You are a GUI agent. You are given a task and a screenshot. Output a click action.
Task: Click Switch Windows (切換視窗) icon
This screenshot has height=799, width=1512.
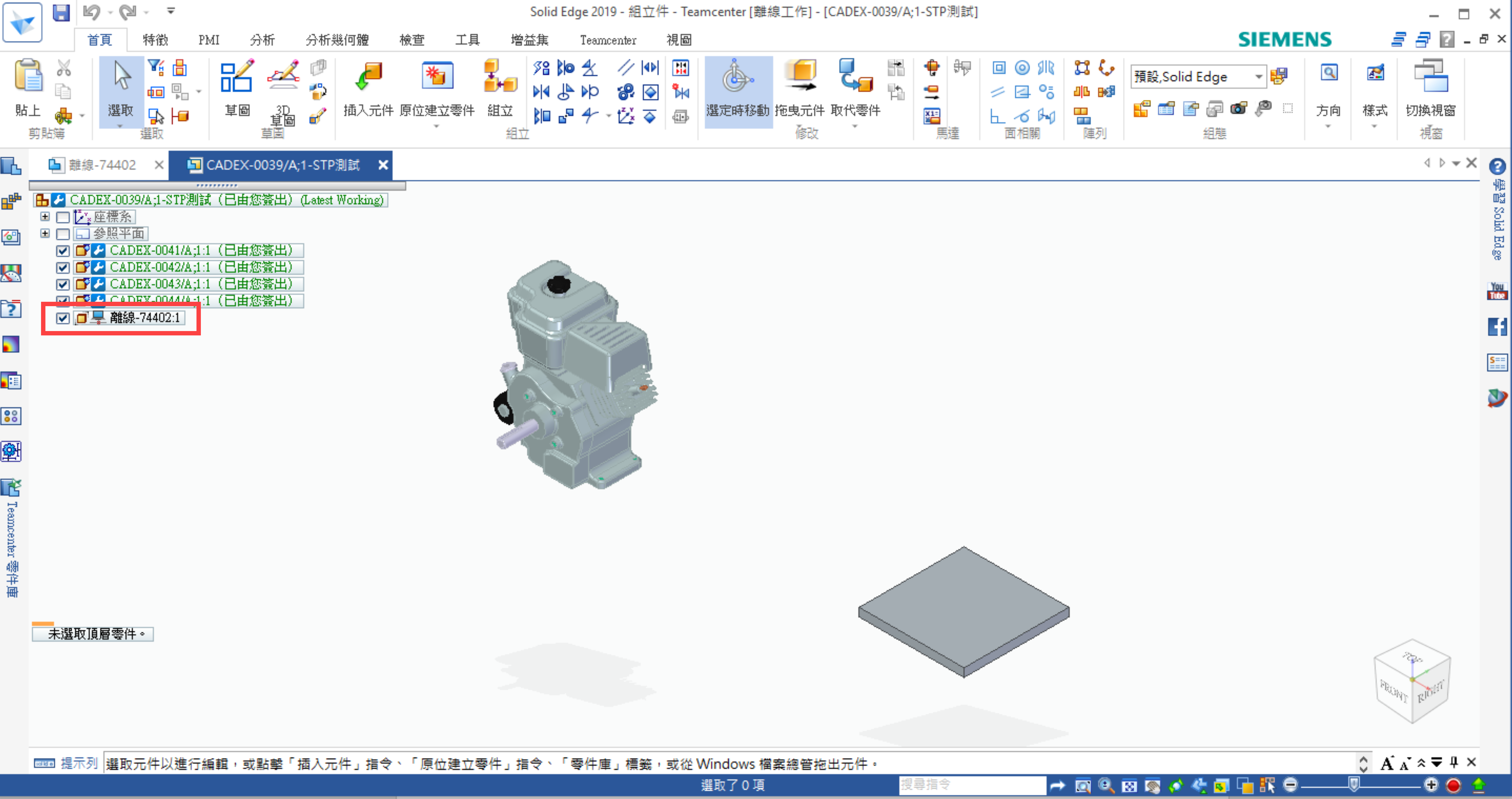1431,76
